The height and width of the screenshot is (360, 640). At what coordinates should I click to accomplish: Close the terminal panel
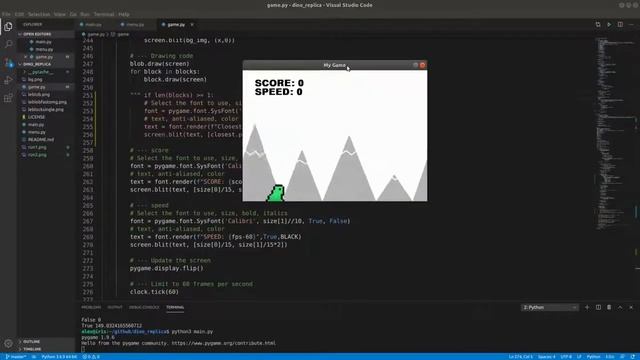[x=631, y=307]
